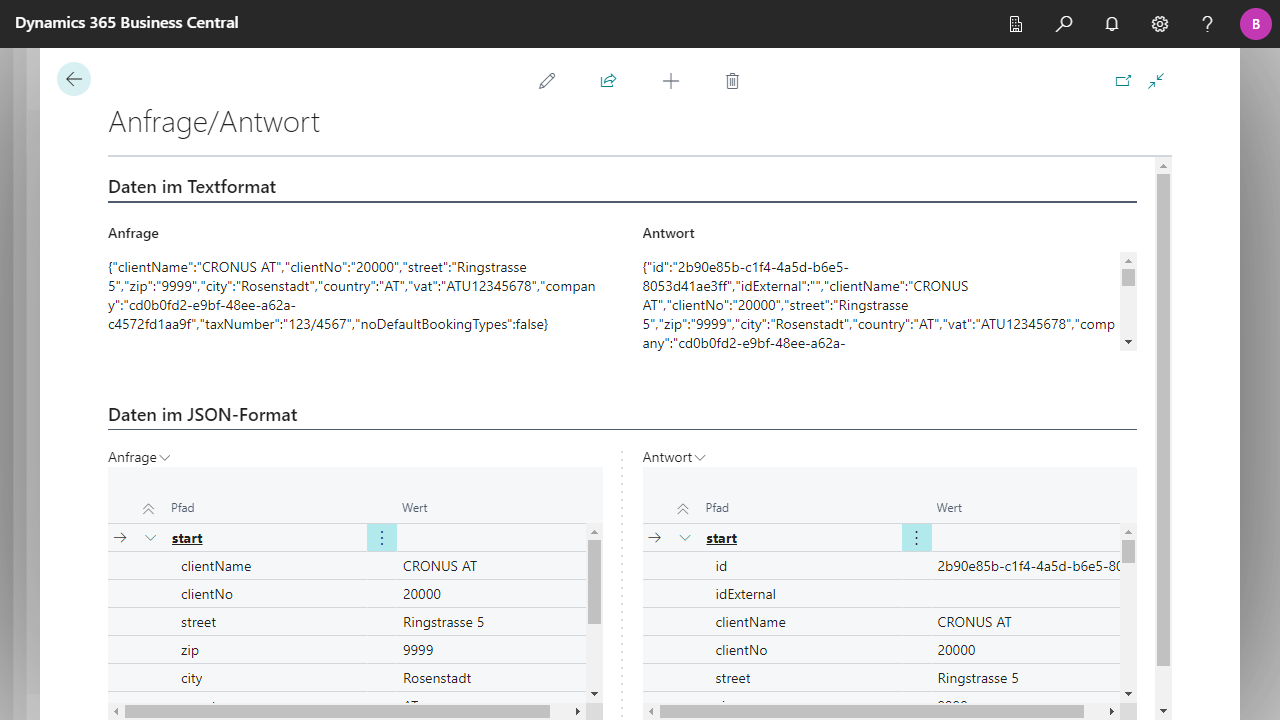Click the share icon in toolbar
The image size is (1280, 720).
point(608,81)
